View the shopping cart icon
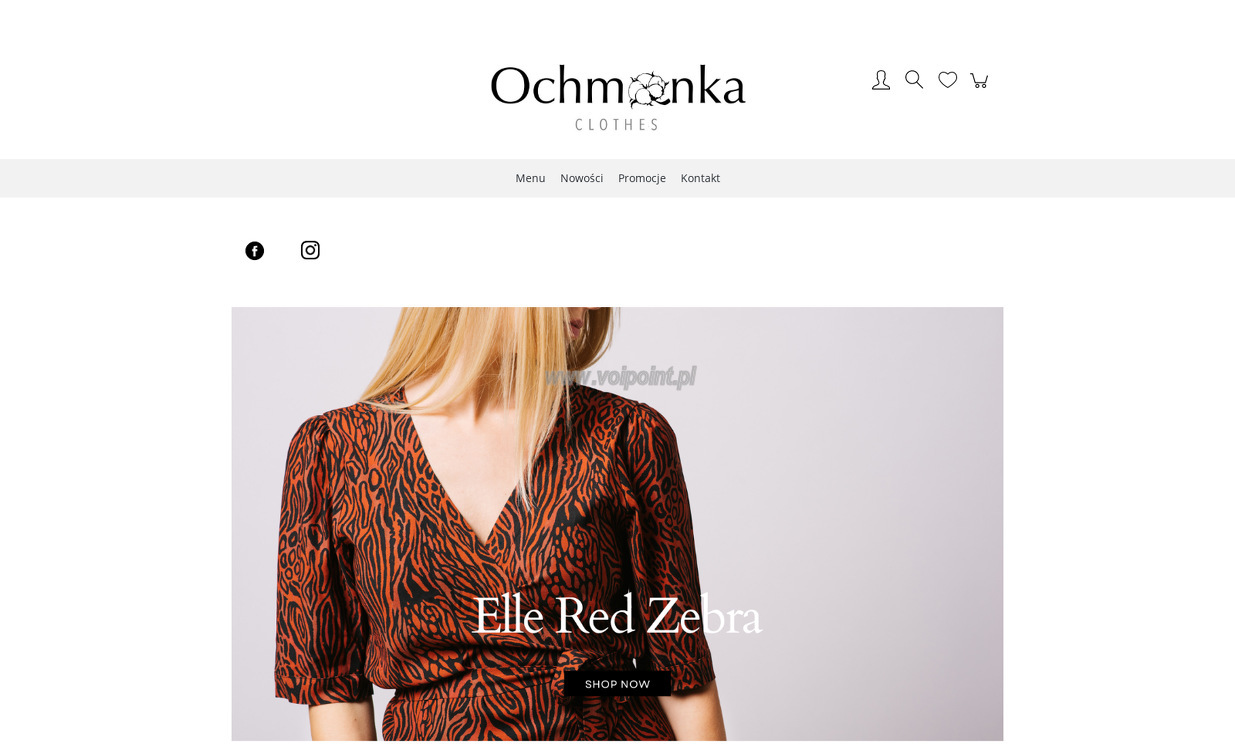 pos(980,80)
